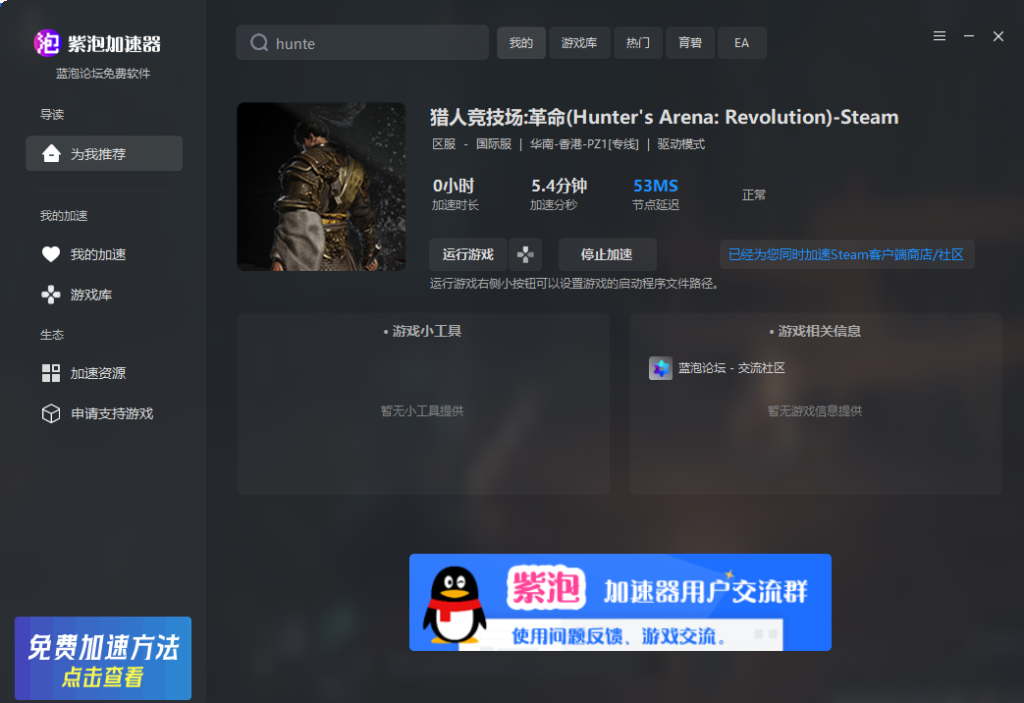Select 为我推荐 in the sidebar
Viewport: 1024px width, 703px height.
point(104,154)
